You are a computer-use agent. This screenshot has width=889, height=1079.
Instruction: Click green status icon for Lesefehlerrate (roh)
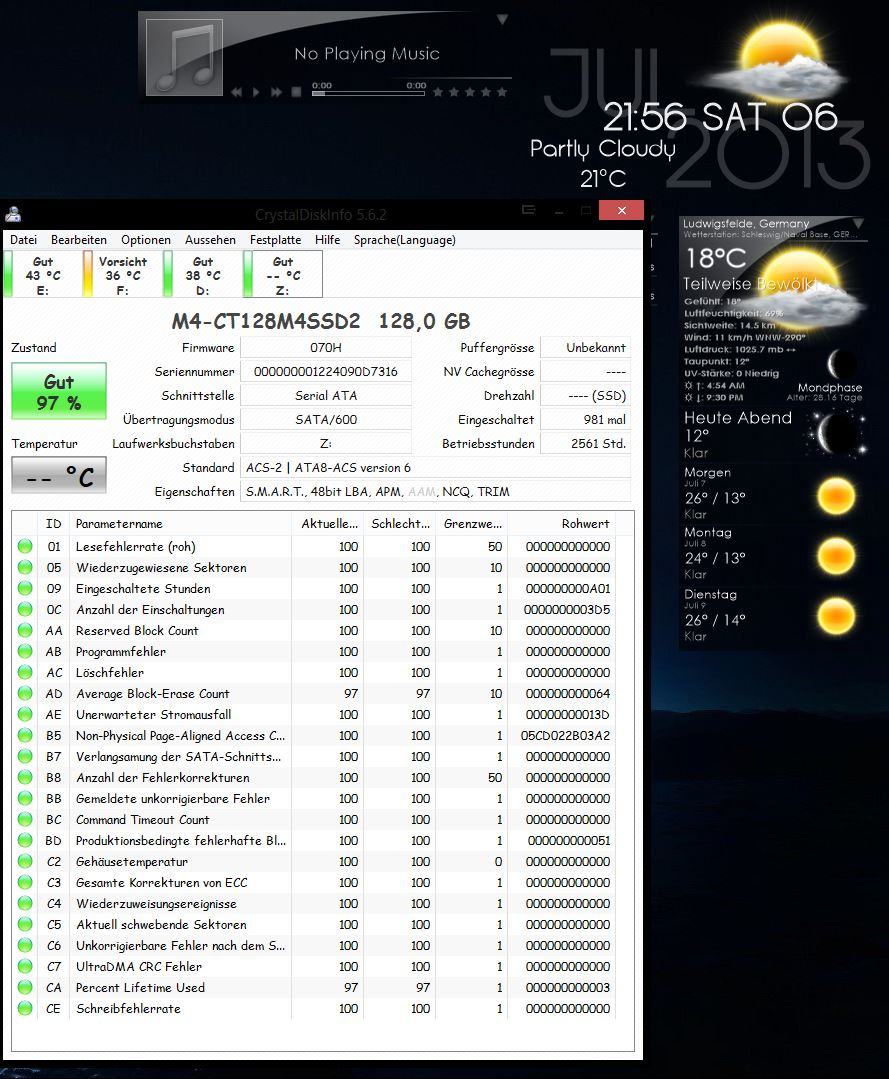coord(25,546)
